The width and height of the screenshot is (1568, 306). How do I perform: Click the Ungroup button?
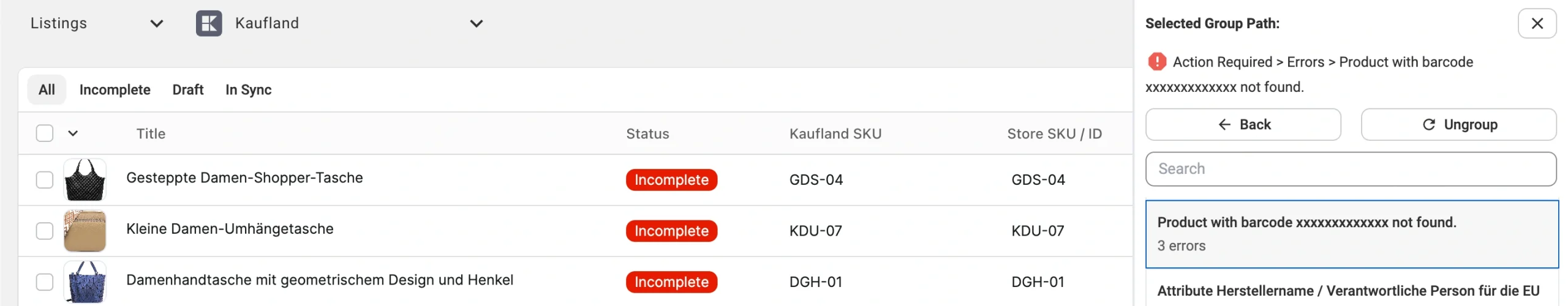[1458, 125]
